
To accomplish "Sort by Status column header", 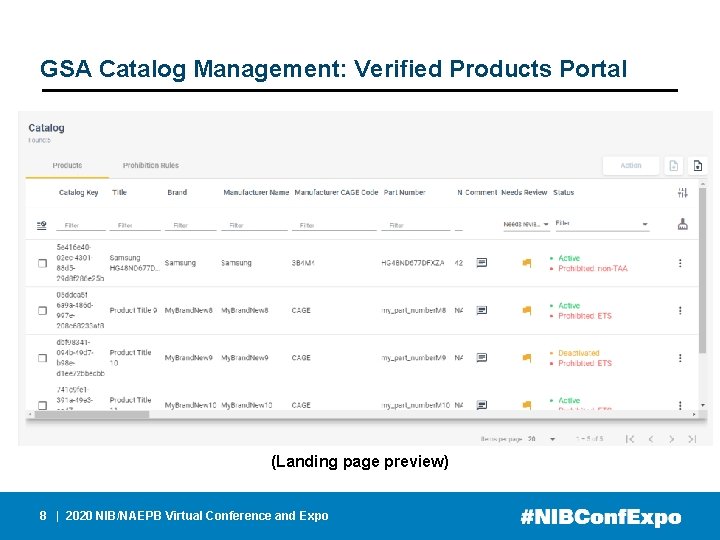I will [x=563, y=192].
